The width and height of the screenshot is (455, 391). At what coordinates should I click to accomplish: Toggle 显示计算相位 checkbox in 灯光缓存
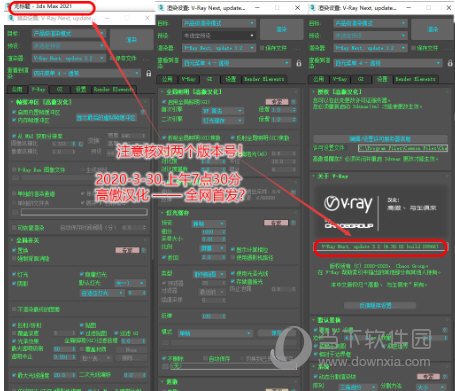click(233, 250)
